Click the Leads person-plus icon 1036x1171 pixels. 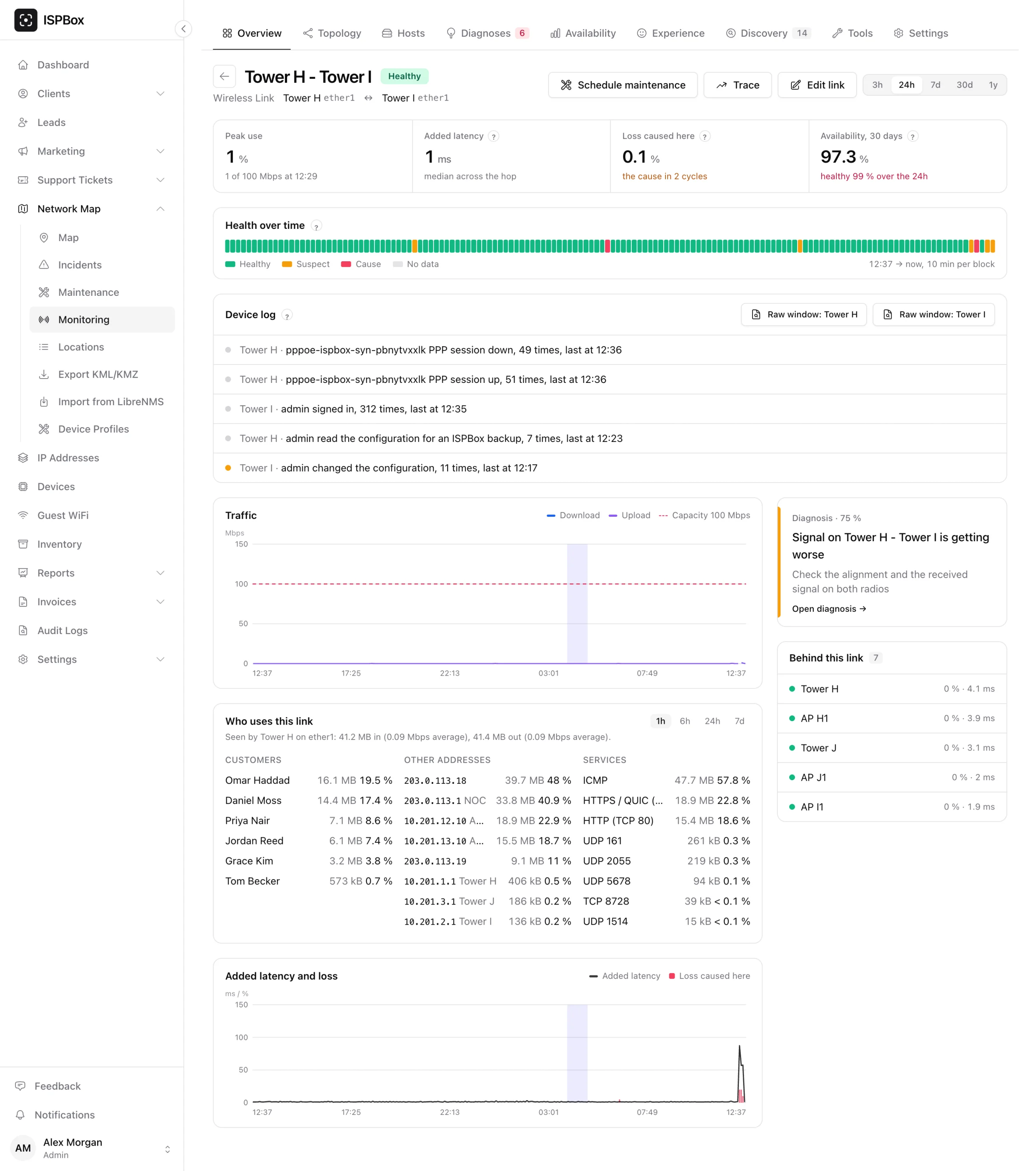[23, 122]
